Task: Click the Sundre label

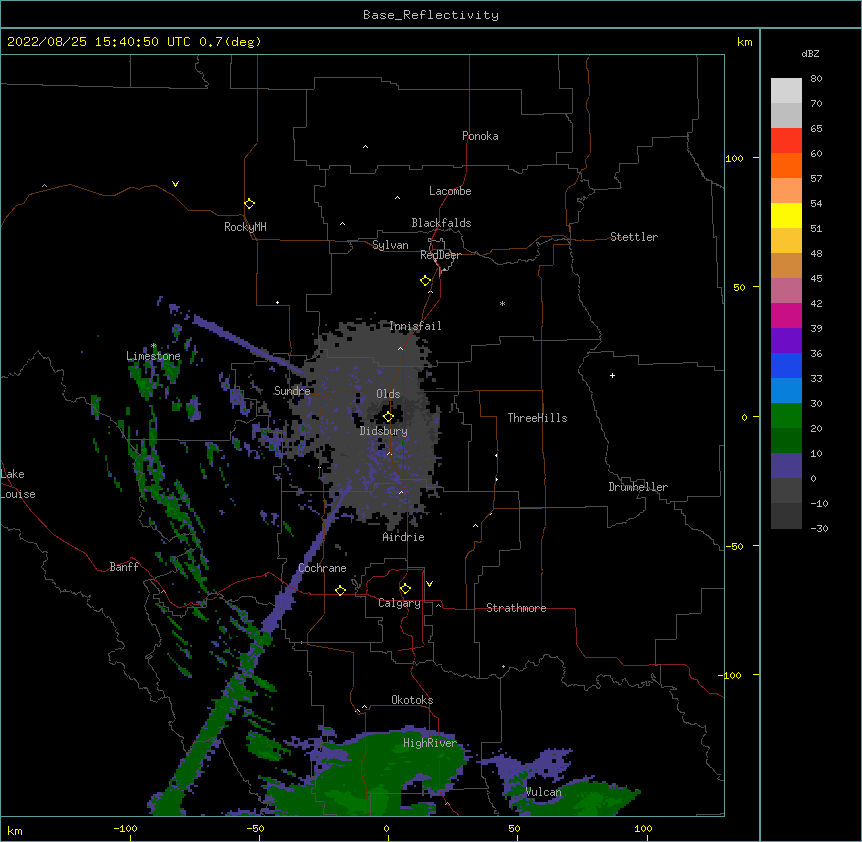Action: coord(292,391)
